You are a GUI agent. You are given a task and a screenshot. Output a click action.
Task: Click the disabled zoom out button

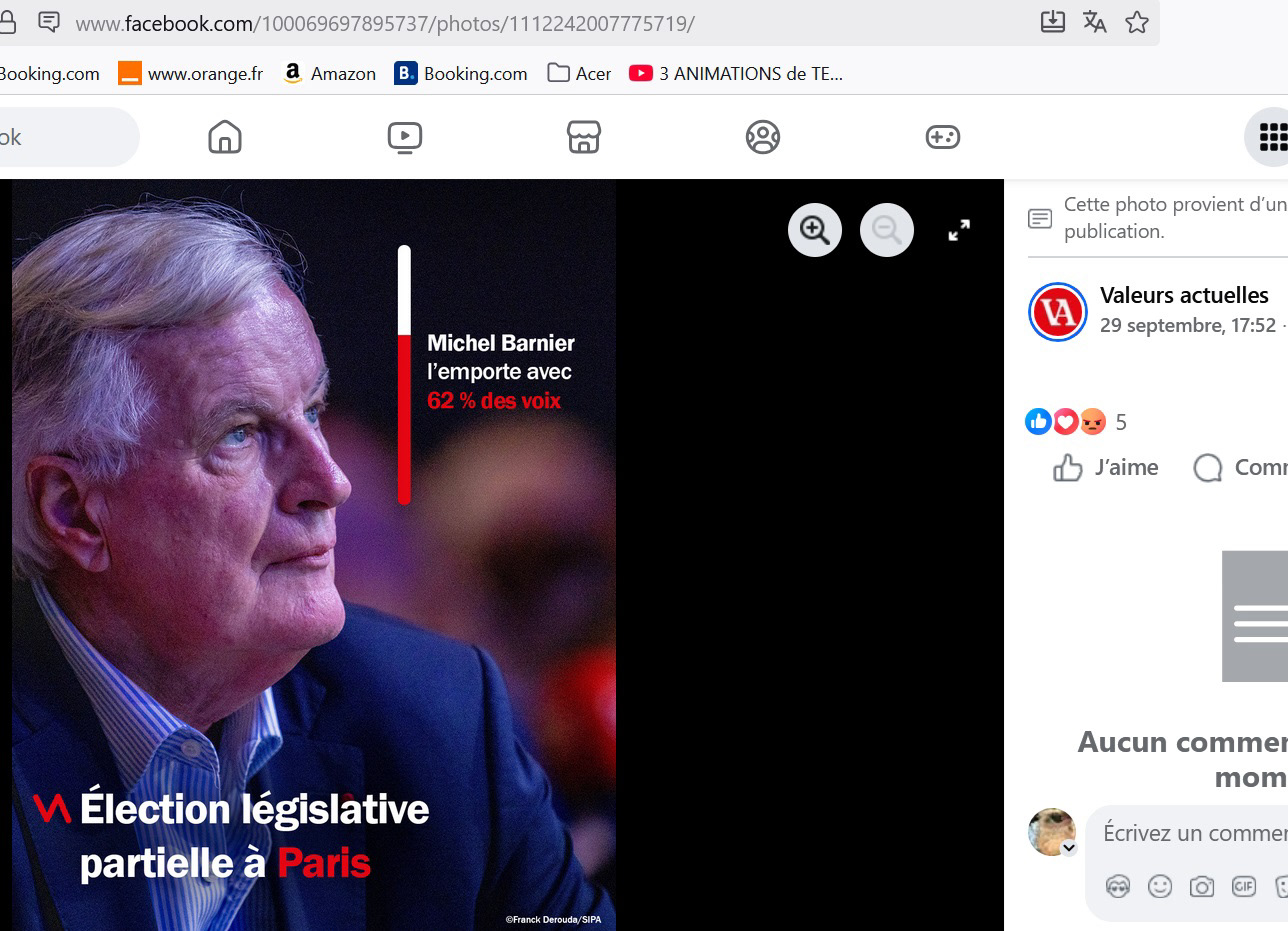[887, 230]
